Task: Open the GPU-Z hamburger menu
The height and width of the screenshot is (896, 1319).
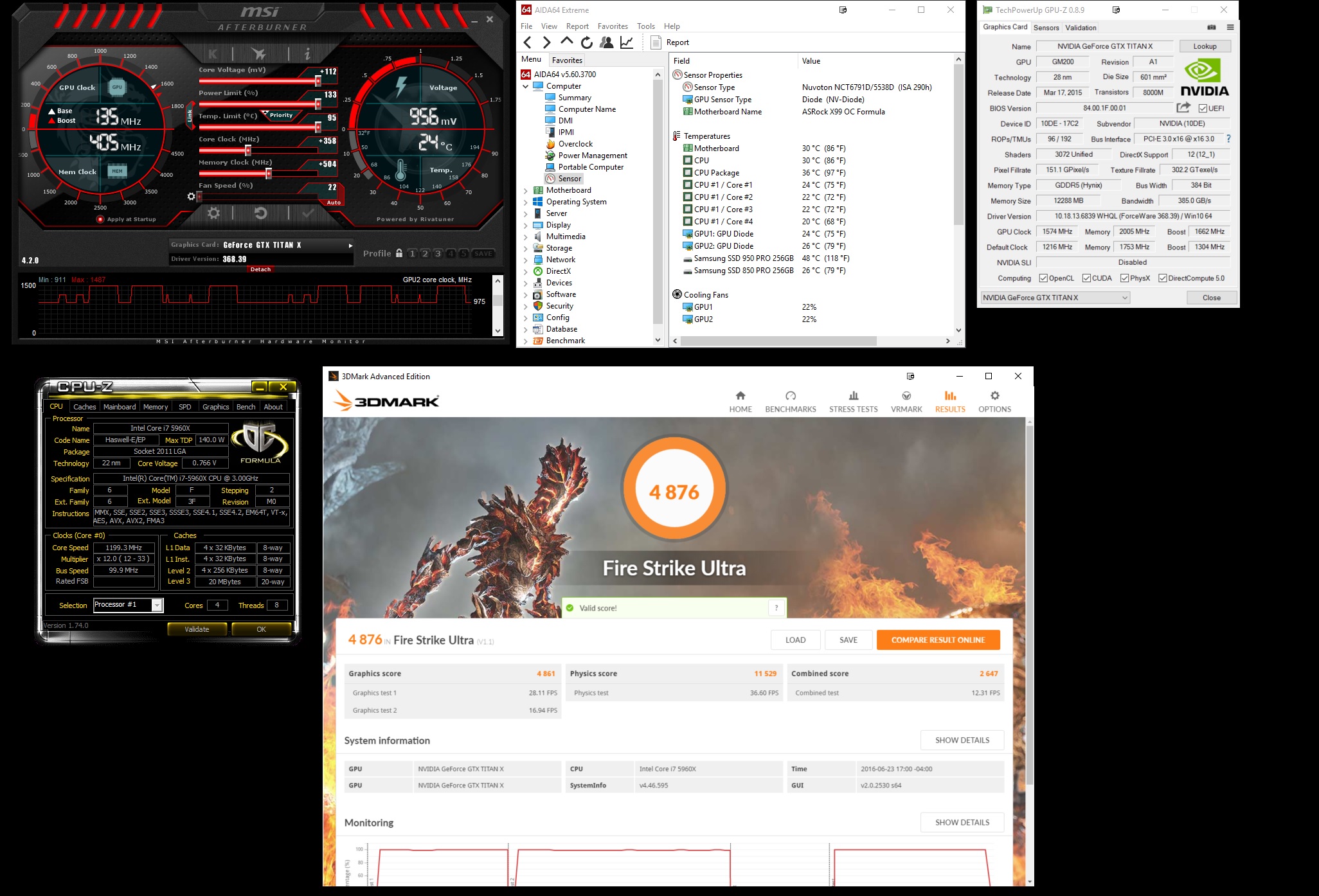Action: point(1230,27)
